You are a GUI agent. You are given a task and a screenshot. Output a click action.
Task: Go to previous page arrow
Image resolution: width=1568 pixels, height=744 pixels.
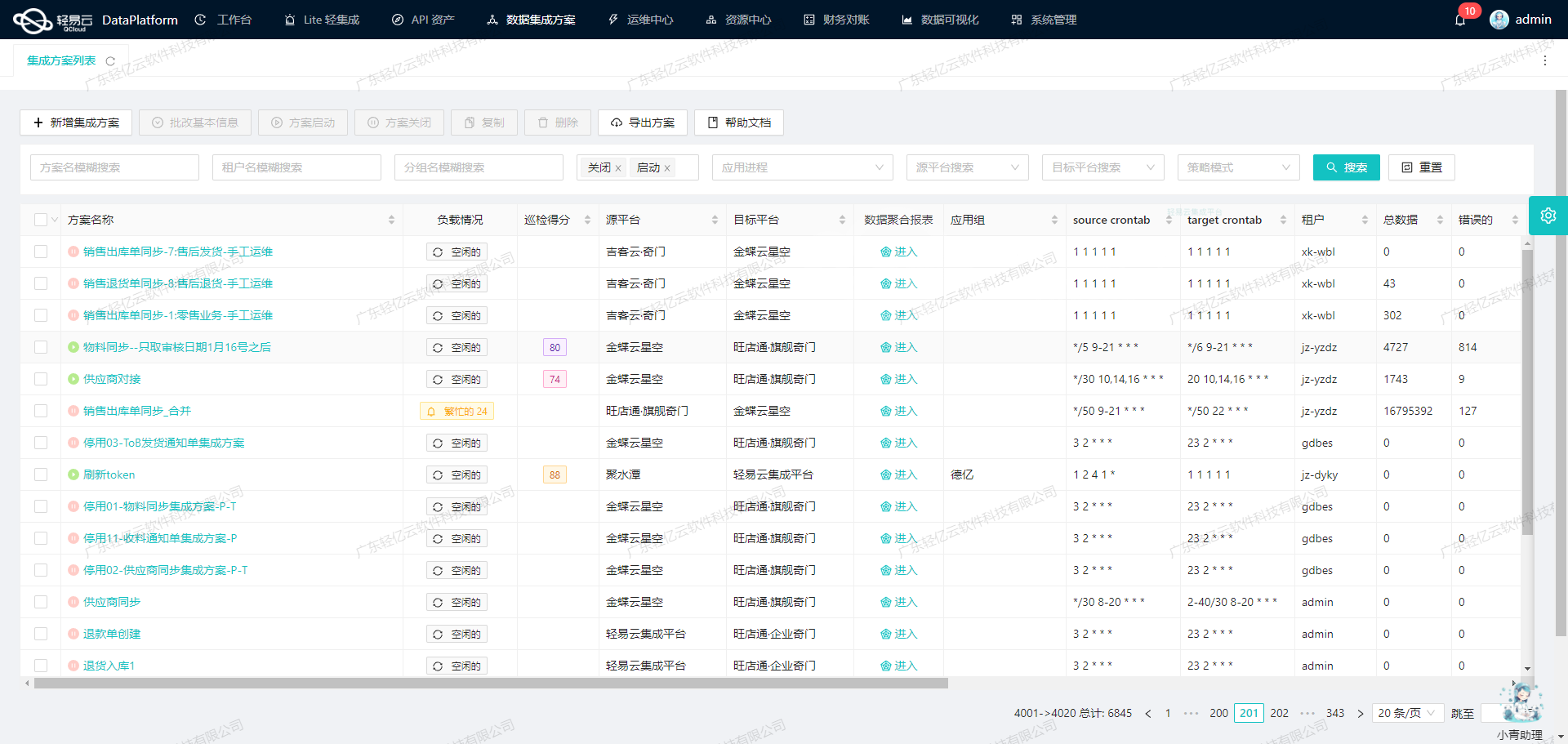coord(1148,714)
